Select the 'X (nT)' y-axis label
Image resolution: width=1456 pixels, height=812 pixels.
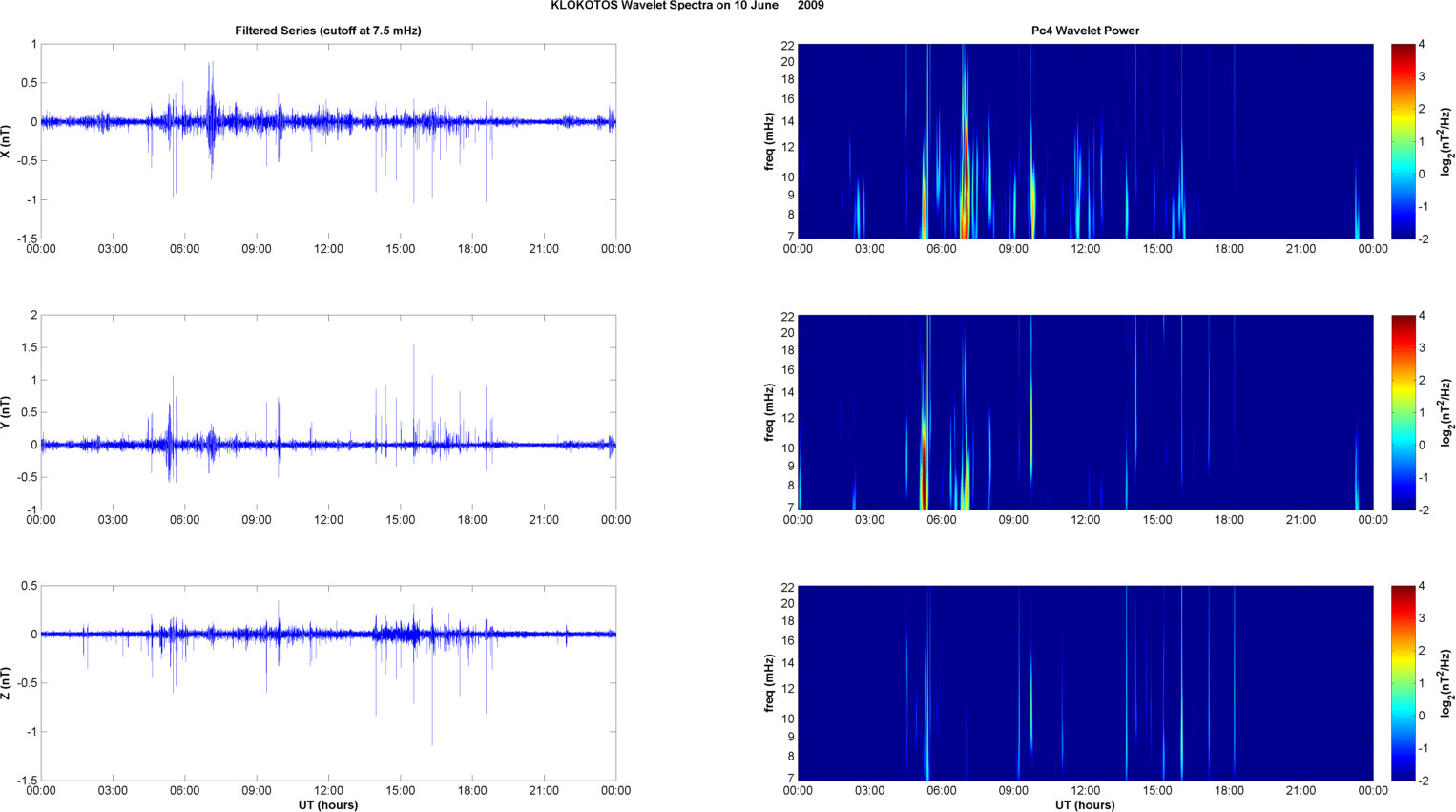(7, 141)
